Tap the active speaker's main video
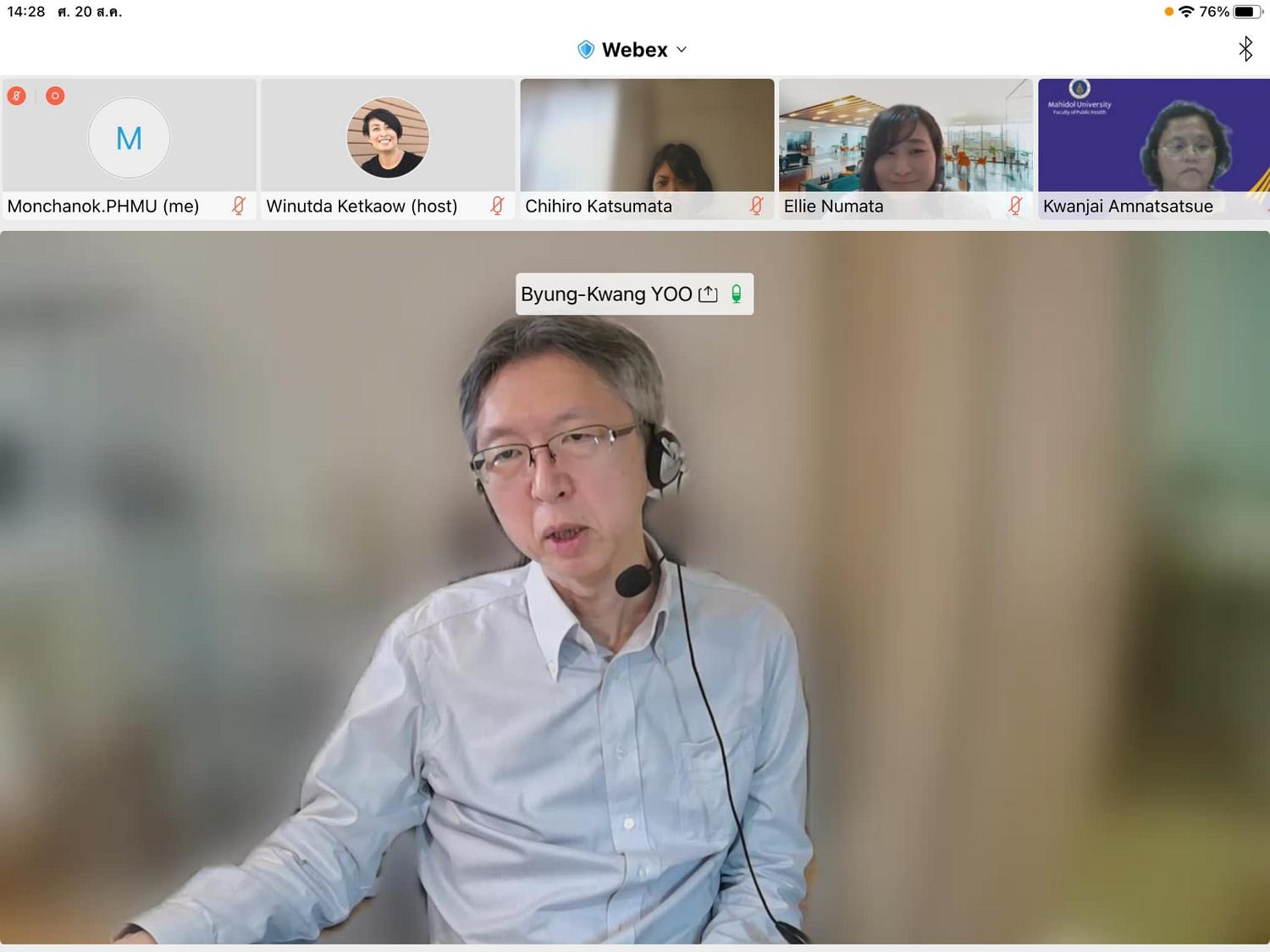1270x952 pixels. 635,587
